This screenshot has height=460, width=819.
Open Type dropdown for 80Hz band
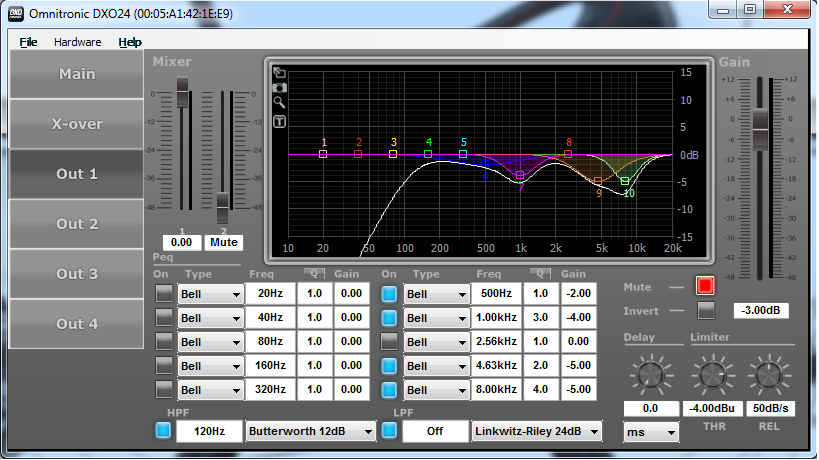[210, 342]
